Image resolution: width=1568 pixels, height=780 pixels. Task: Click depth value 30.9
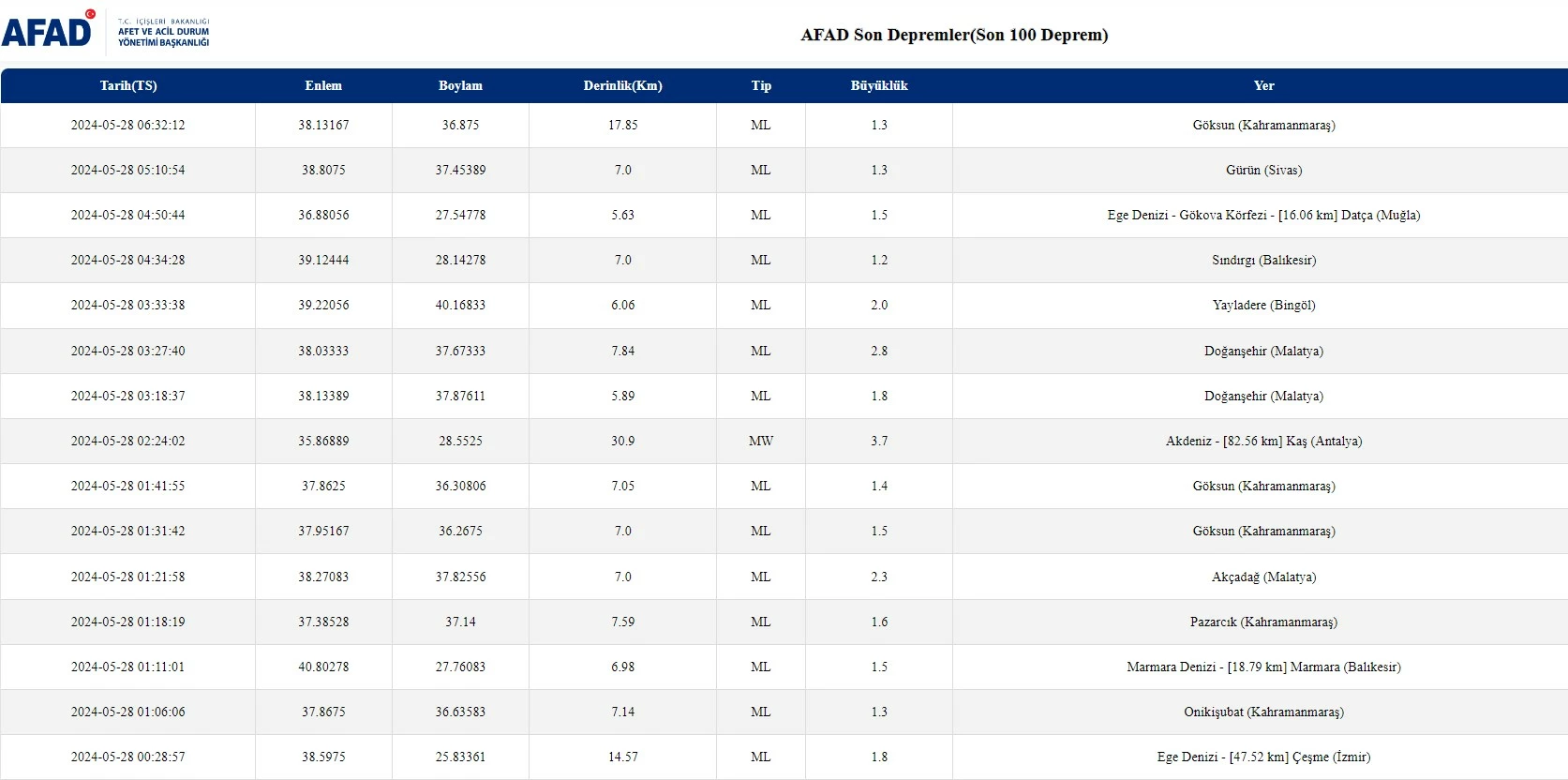[x=622, y=441]
